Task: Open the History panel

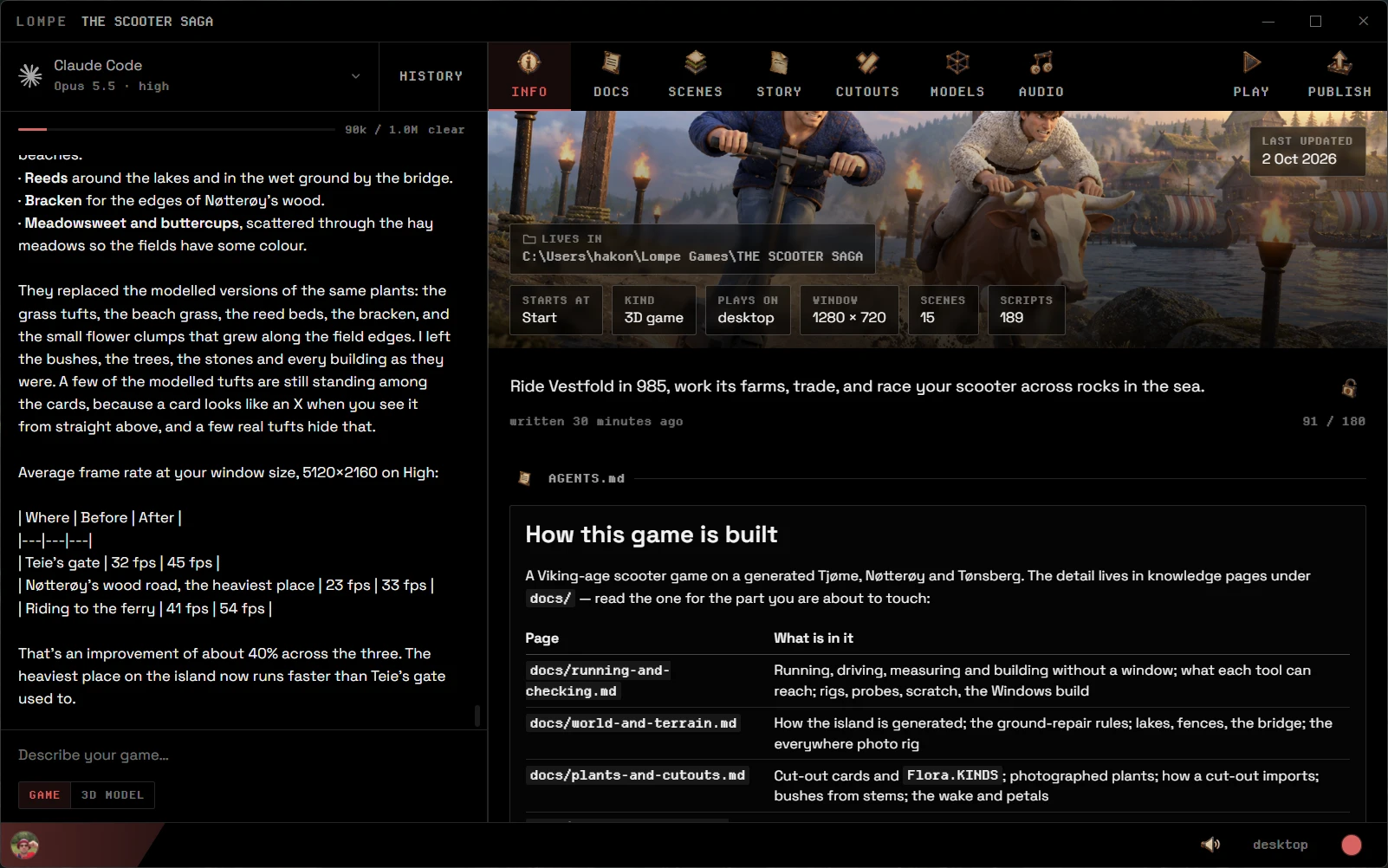Action: click(x=431, y=76)
